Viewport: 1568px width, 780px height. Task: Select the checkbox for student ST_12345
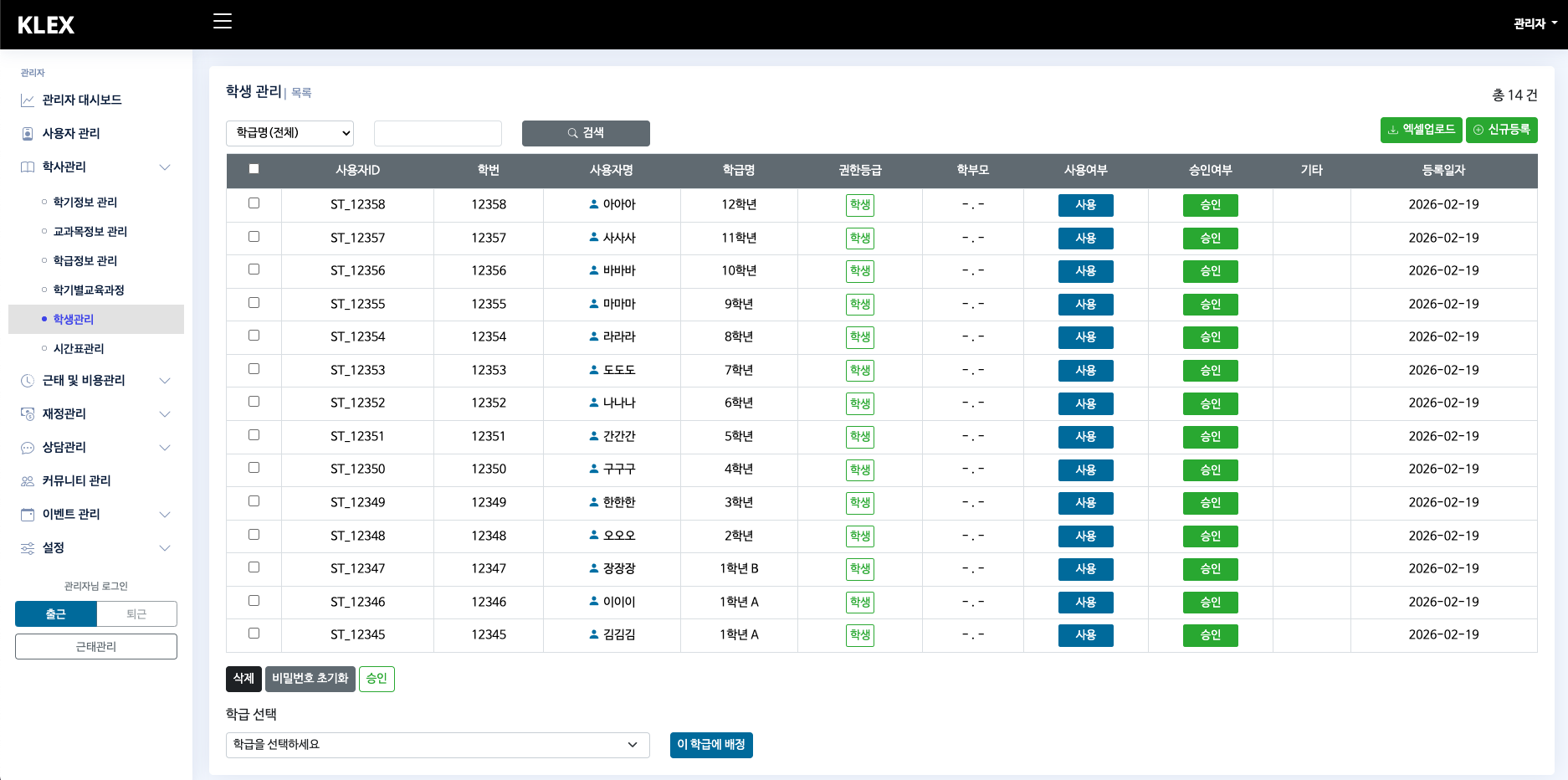point(254,634)
